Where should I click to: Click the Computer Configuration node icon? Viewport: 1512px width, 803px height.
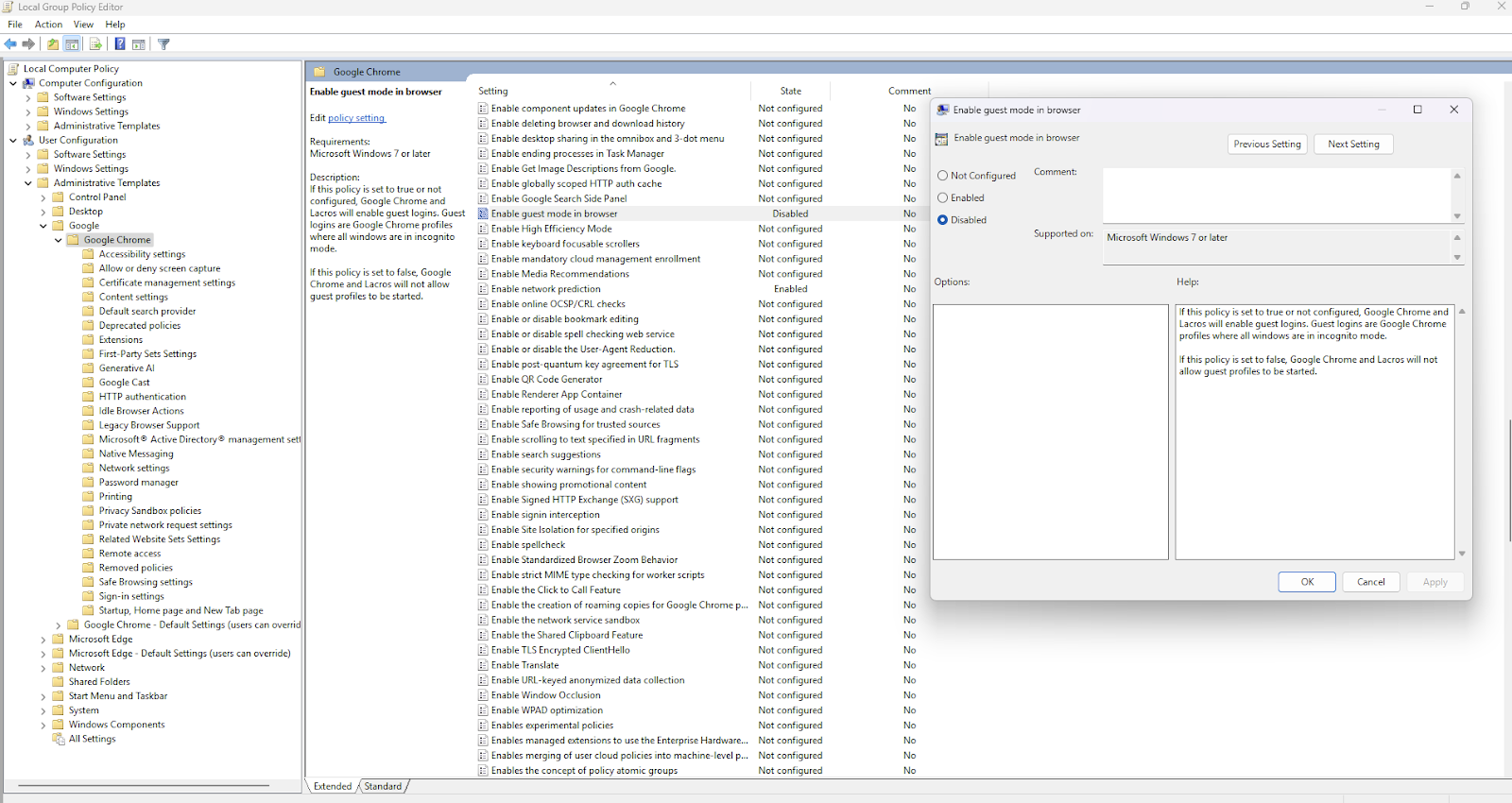click(28, 83)
